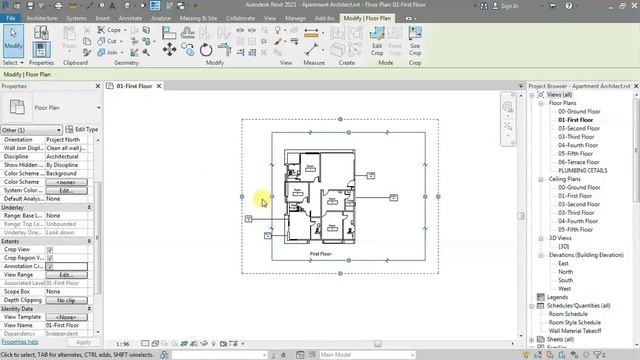Viewport: 640px width, 360px height.
Task: Click Size Crop
Action: tap(415, 41)
